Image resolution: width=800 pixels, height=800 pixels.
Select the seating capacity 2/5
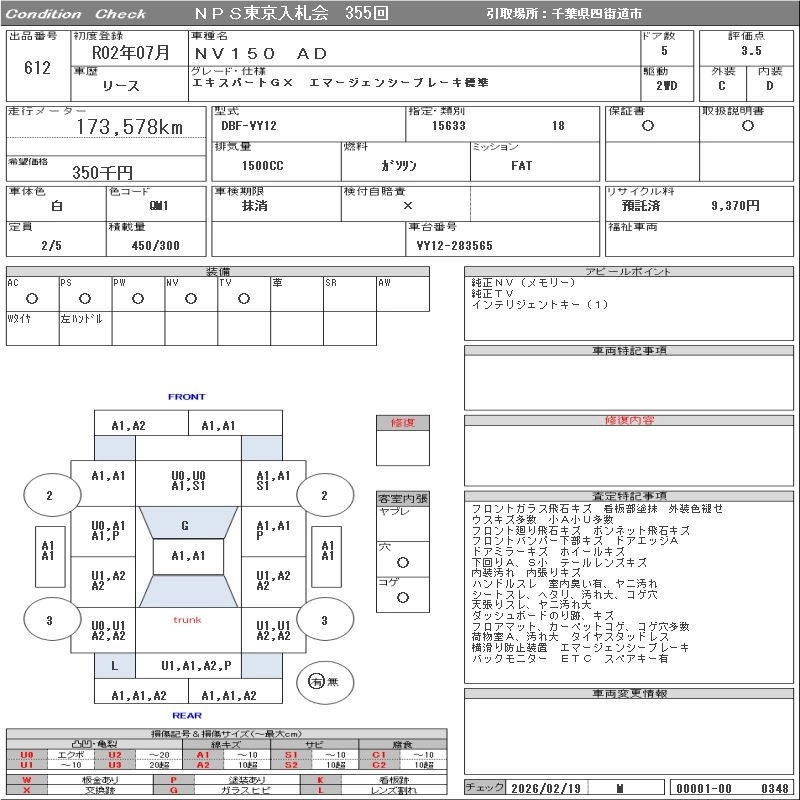pos(51,245)
